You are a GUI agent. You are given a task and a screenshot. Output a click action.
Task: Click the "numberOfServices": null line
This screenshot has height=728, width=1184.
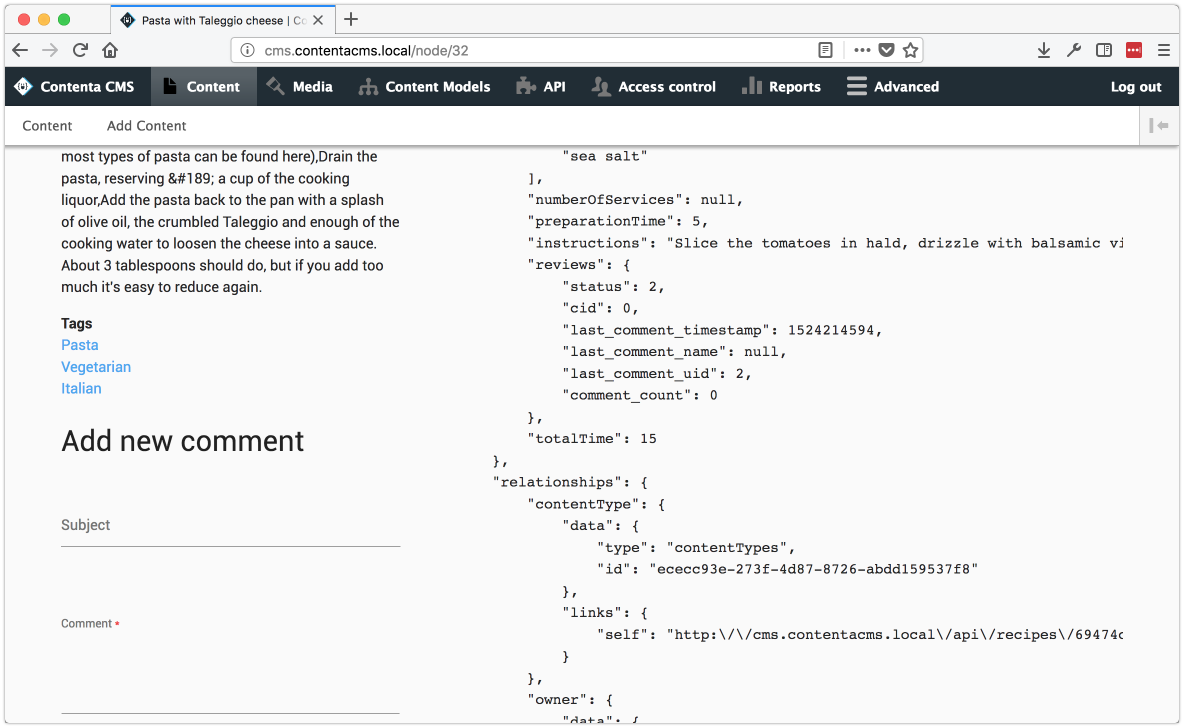point(635,200)
